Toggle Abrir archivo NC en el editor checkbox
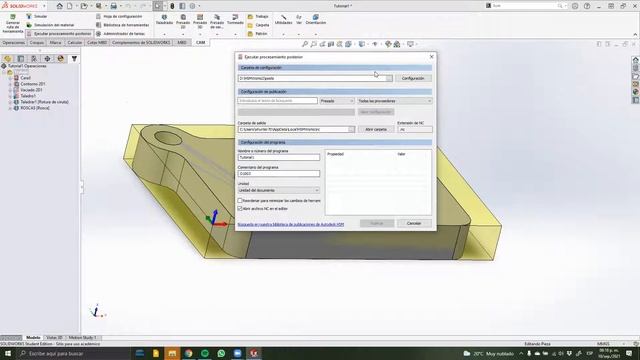The image size is (640, 360). coord(240,209)
